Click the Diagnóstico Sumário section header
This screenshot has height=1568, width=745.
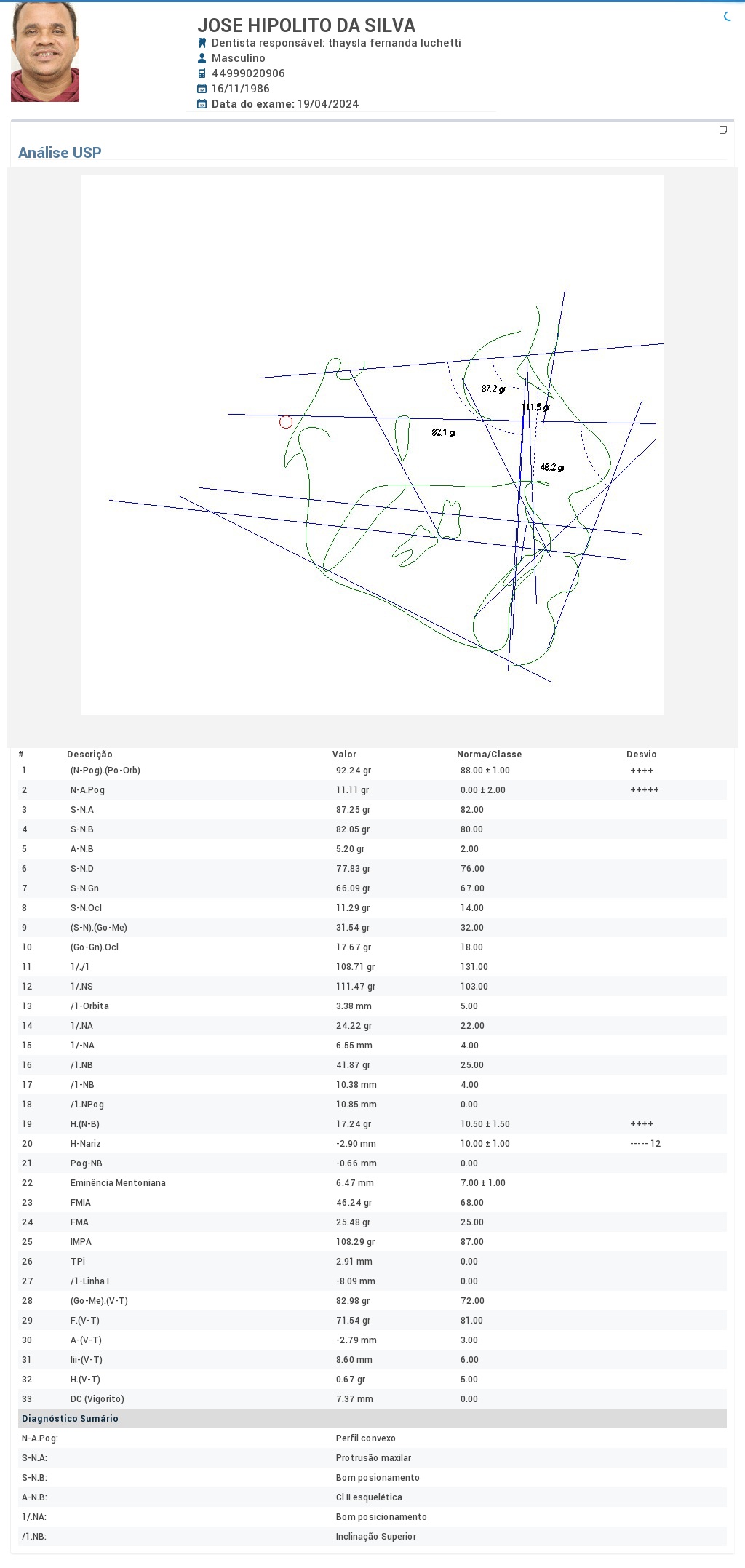(x=70, y=1419)
